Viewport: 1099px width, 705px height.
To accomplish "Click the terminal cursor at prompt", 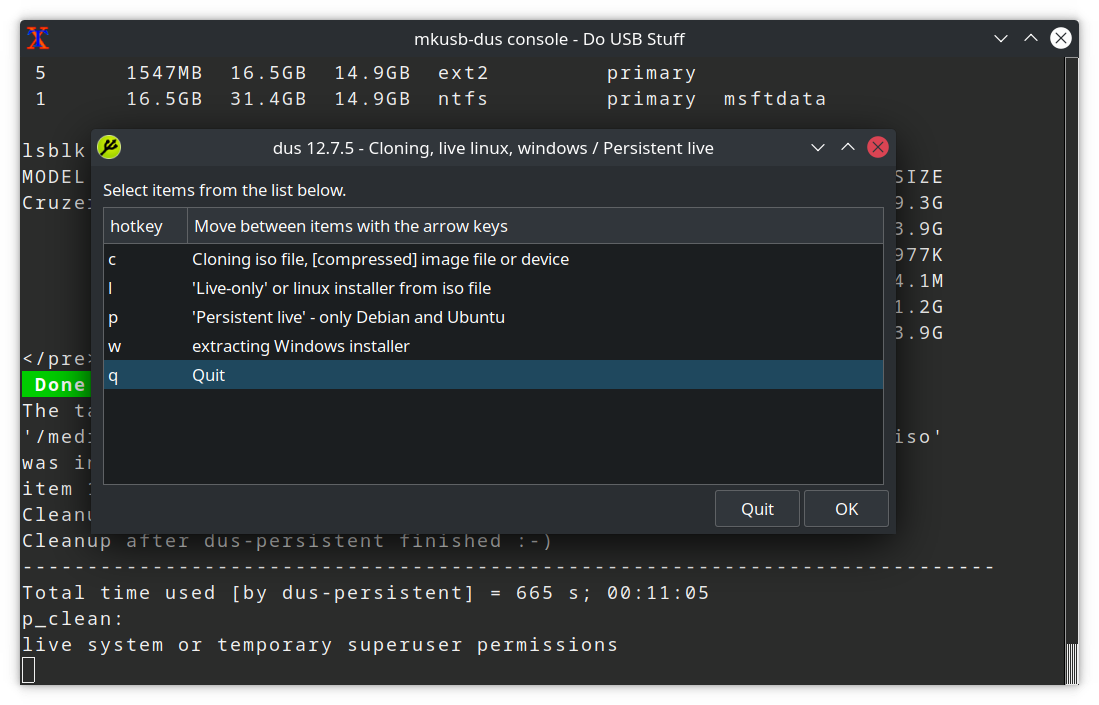I will click(x=29, y=670).
